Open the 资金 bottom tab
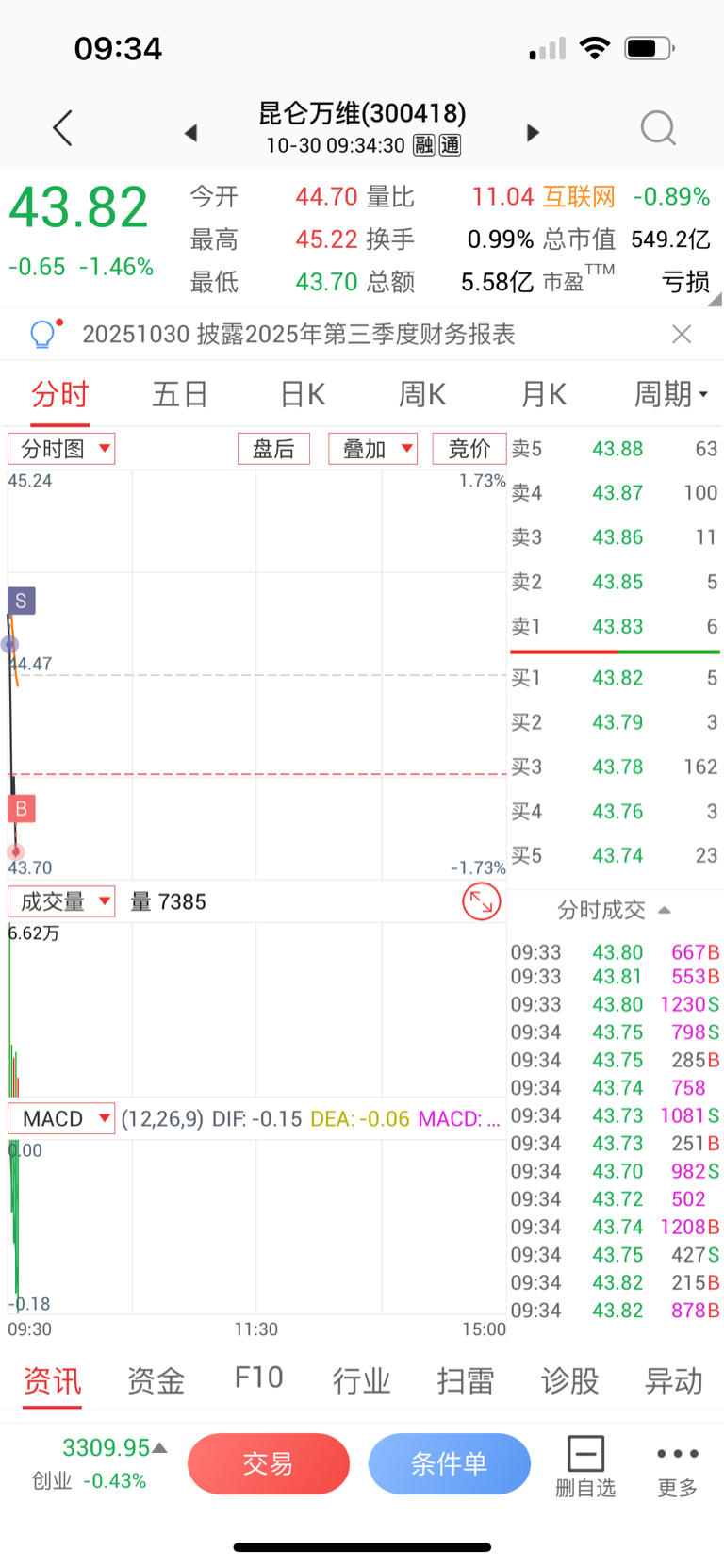724x1568 pixels. click(x=156, y=1381)
